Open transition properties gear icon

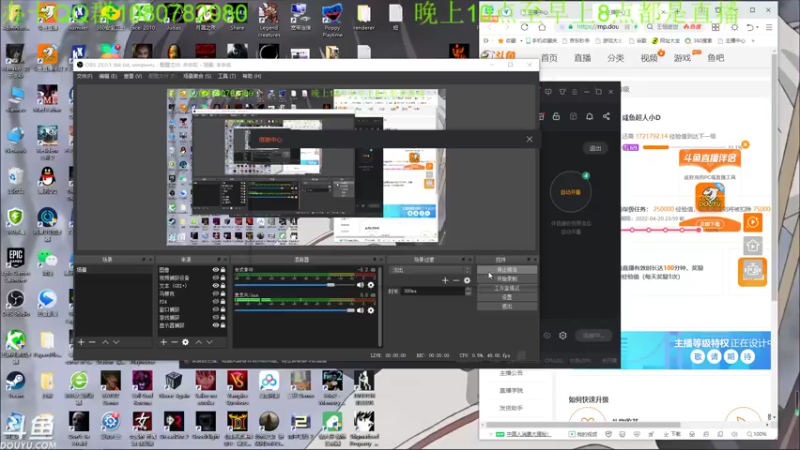(x=467, y=280)
